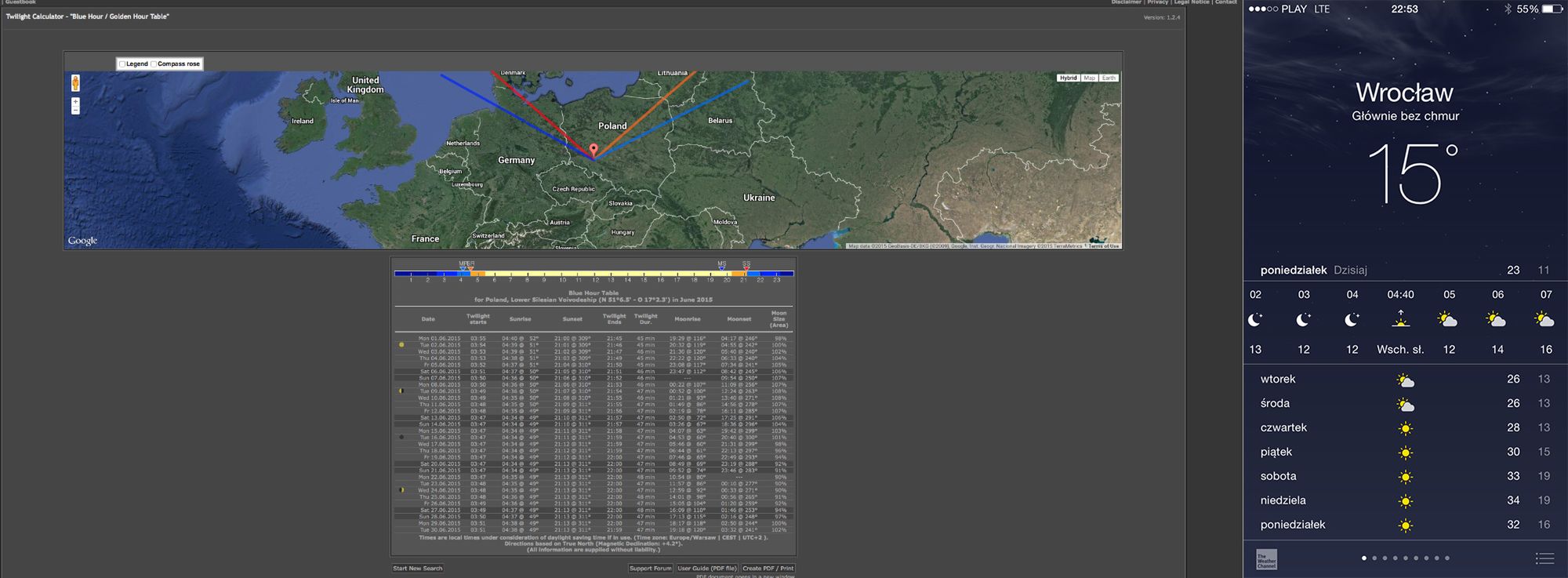The width and height of the screenshot is (1568, 578).
Task: Open the Google logo link on the map
Action: point(82,241)
